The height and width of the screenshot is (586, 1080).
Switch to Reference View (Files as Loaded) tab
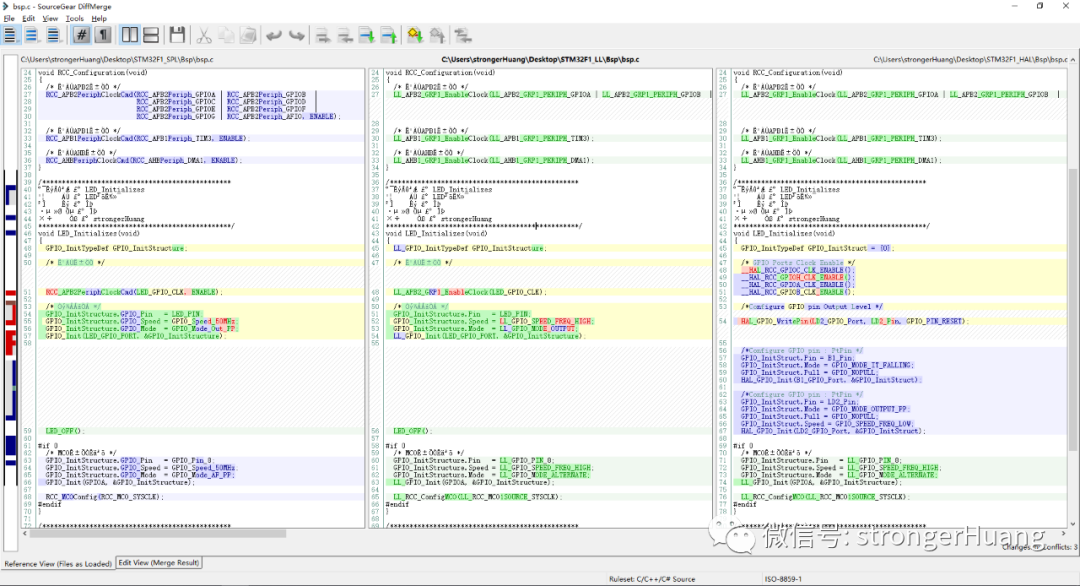[x=58, y=563]
